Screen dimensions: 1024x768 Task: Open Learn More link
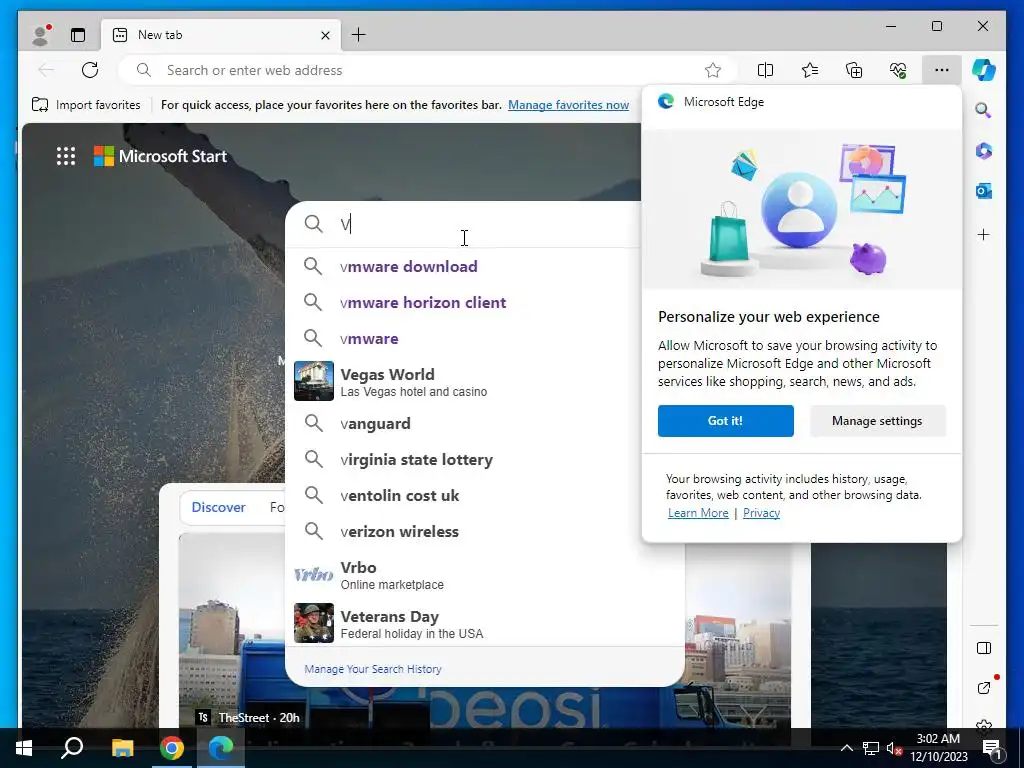pos(698,513)
